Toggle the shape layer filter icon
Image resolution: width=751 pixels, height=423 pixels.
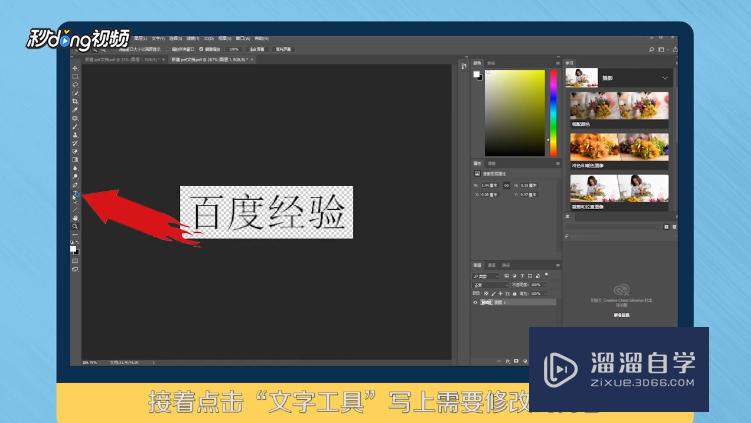pos(530,276)
